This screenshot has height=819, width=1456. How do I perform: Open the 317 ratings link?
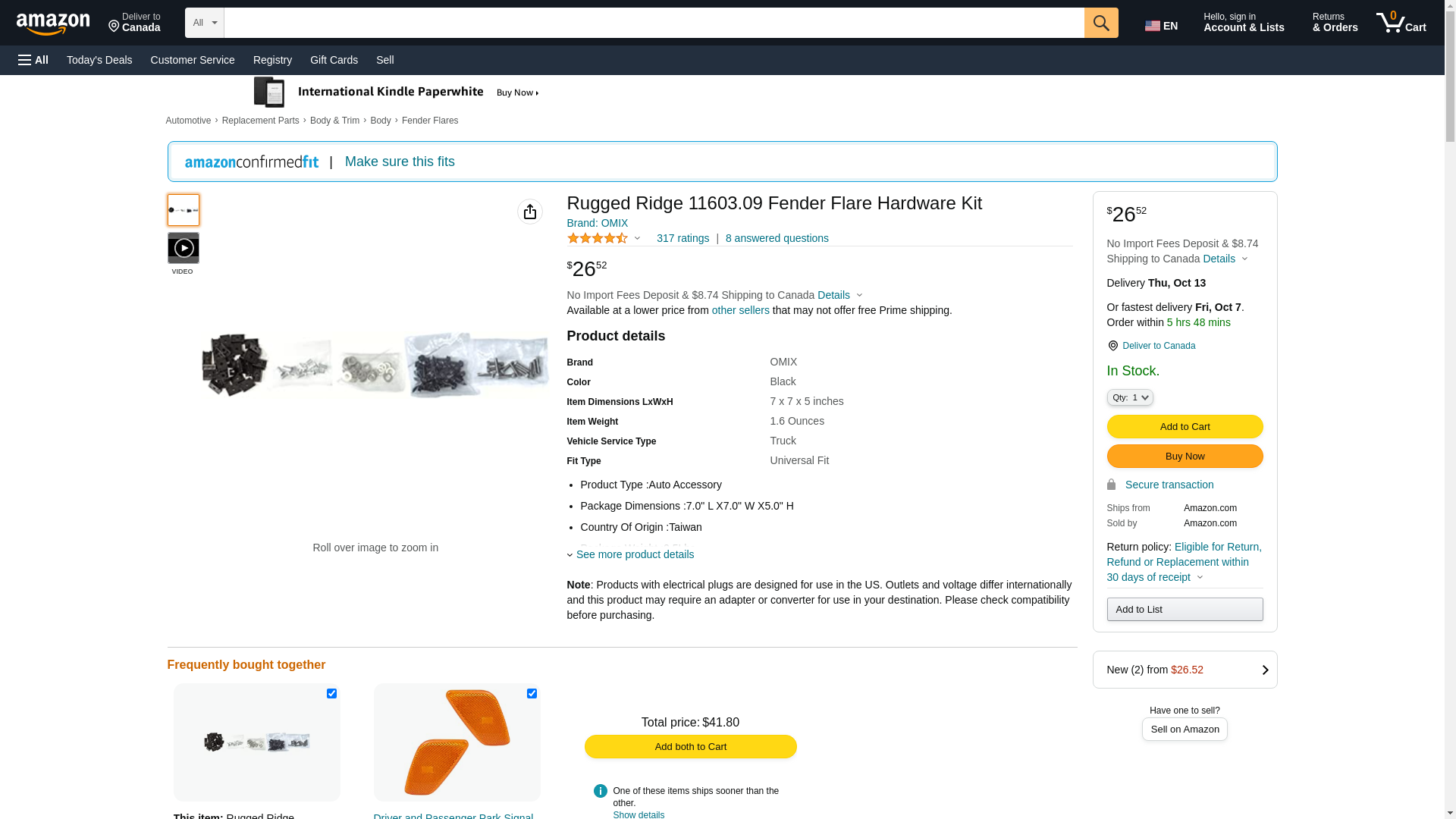pos(682,238)
